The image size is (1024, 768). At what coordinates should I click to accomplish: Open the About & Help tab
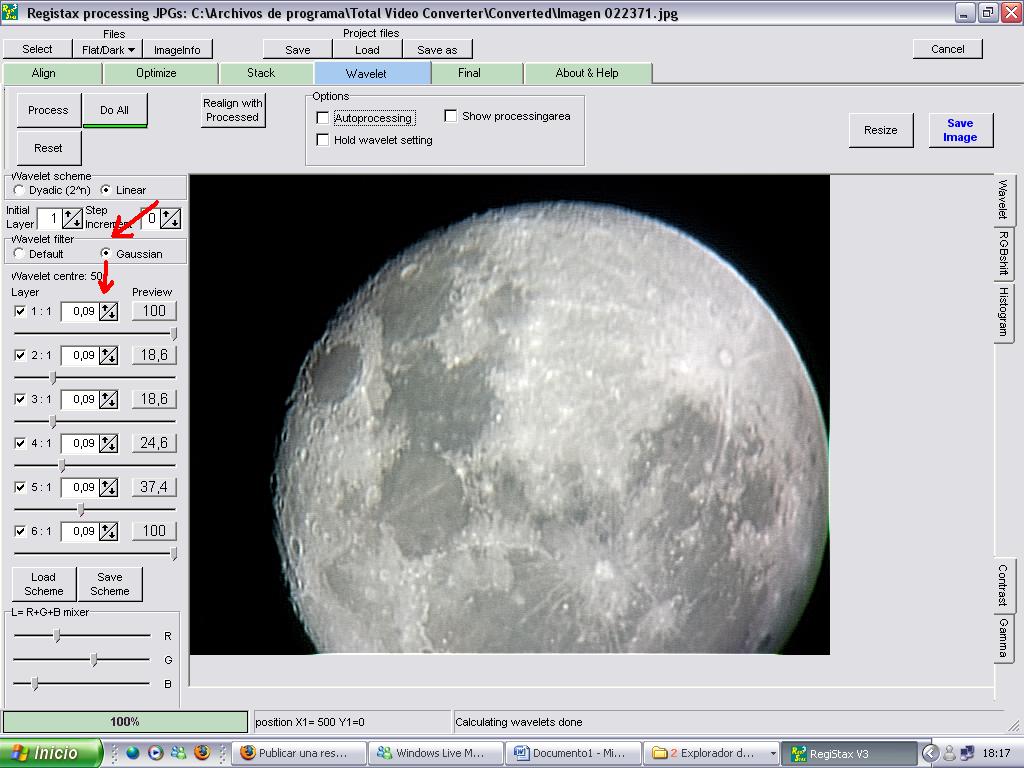coord(587,73)
